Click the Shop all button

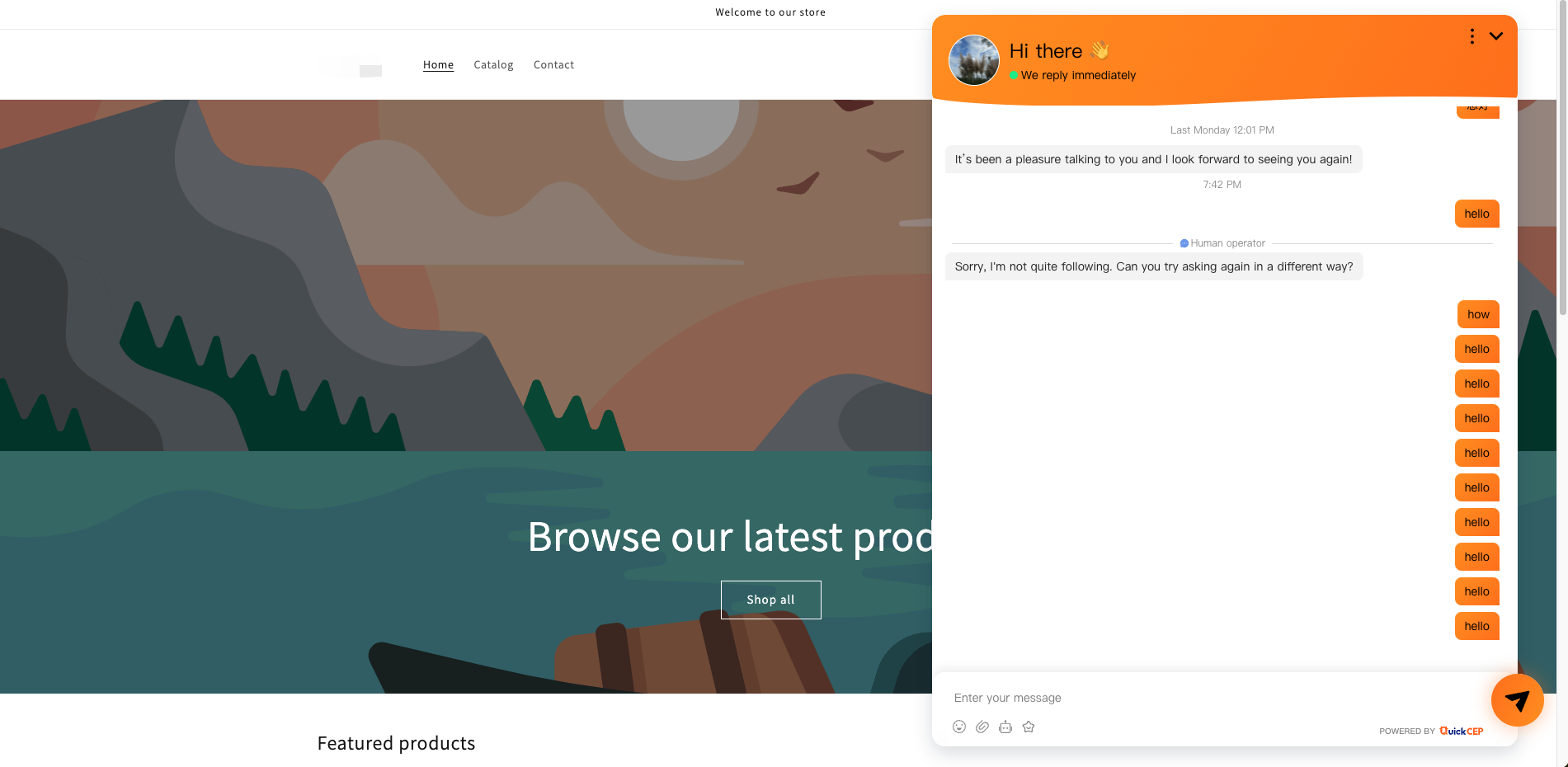tap(771, 600)
